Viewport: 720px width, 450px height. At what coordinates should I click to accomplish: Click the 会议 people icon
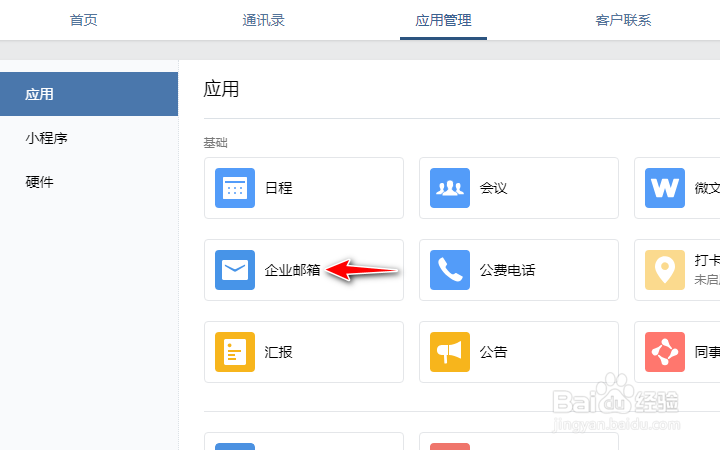pyautogui.click(x=450, y=188)
